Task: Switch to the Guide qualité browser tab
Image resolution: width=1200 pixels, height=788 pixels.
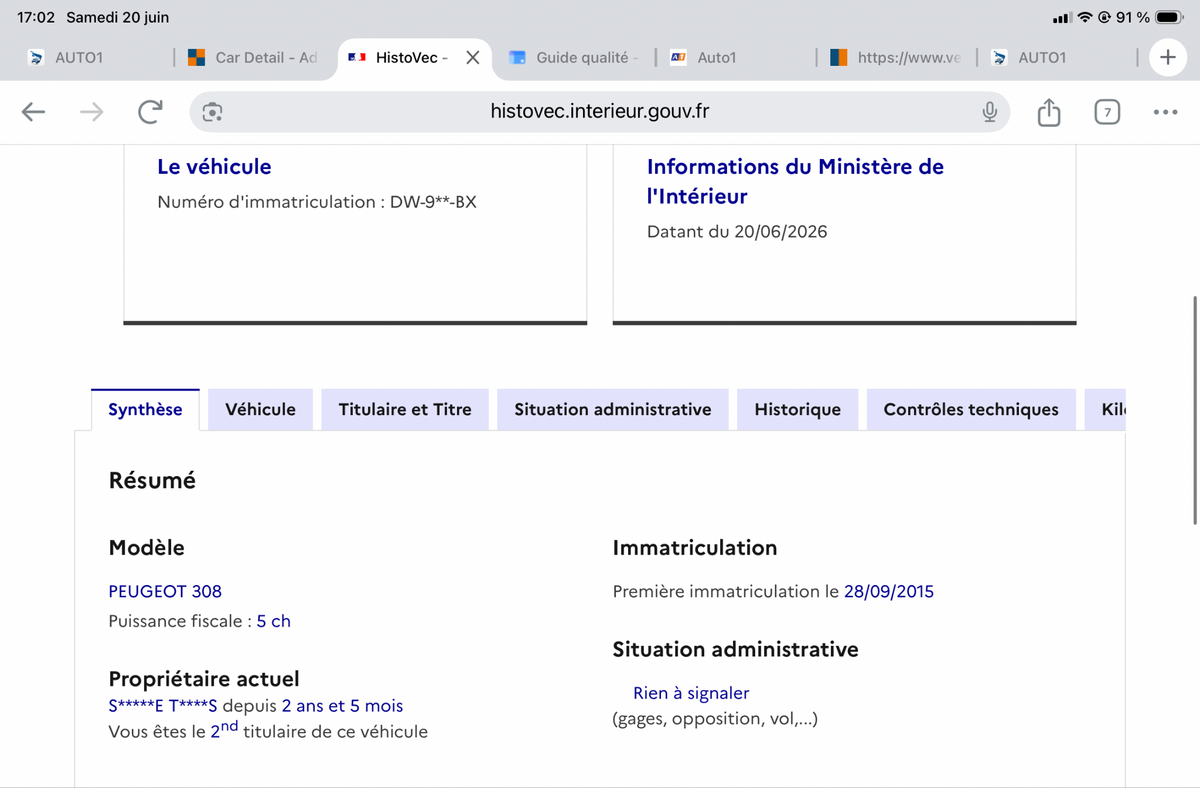Action: (x=574, y=58)
